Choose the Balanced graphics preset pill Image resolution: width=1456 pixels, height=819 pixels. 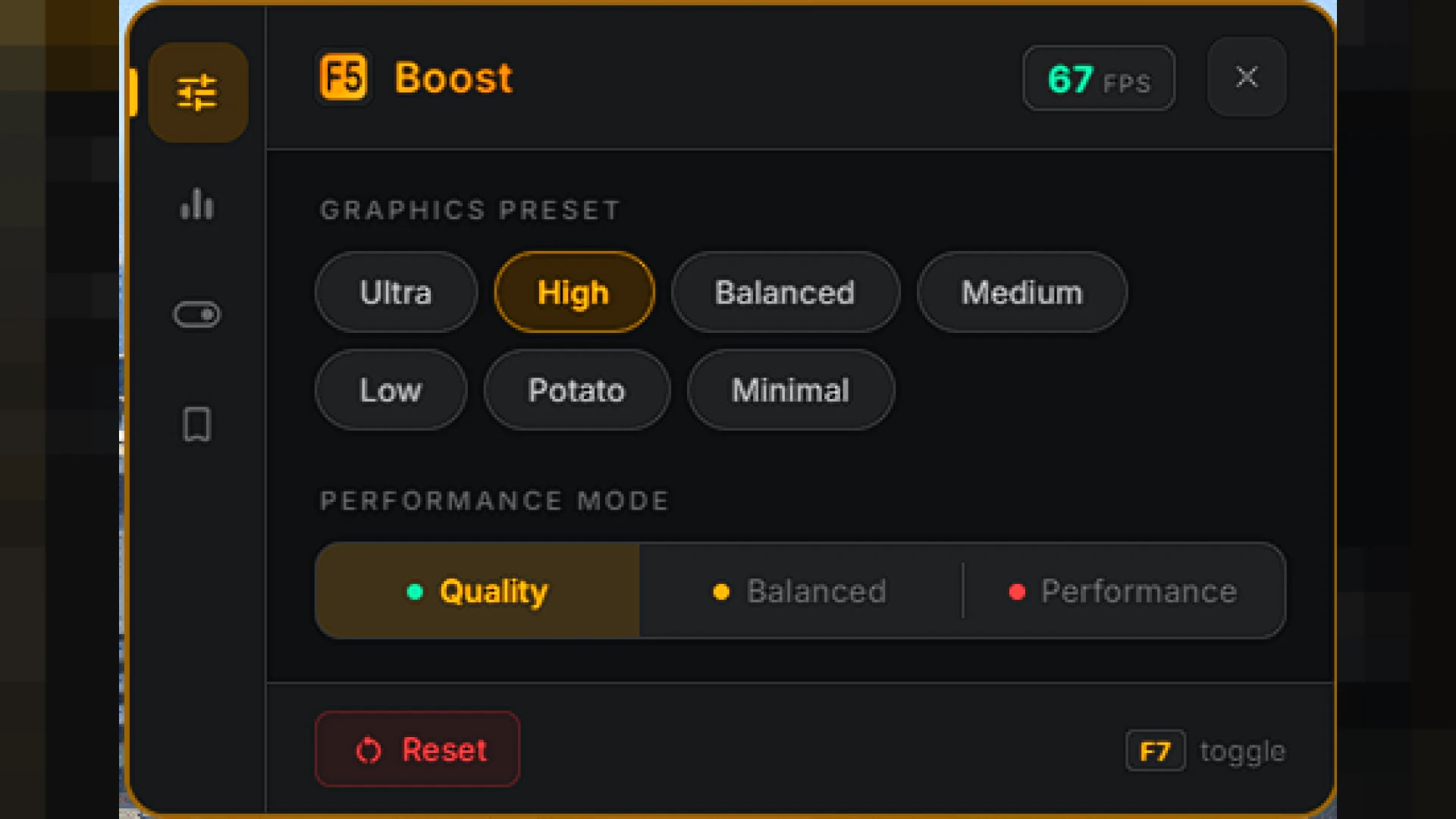tap(786, 292)
